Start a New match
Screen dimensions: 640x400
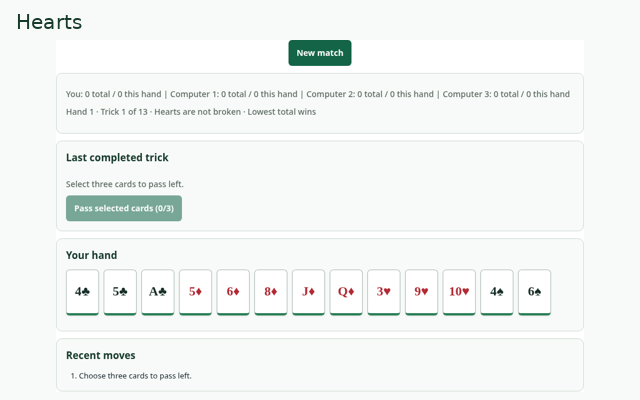click(320, 53)
